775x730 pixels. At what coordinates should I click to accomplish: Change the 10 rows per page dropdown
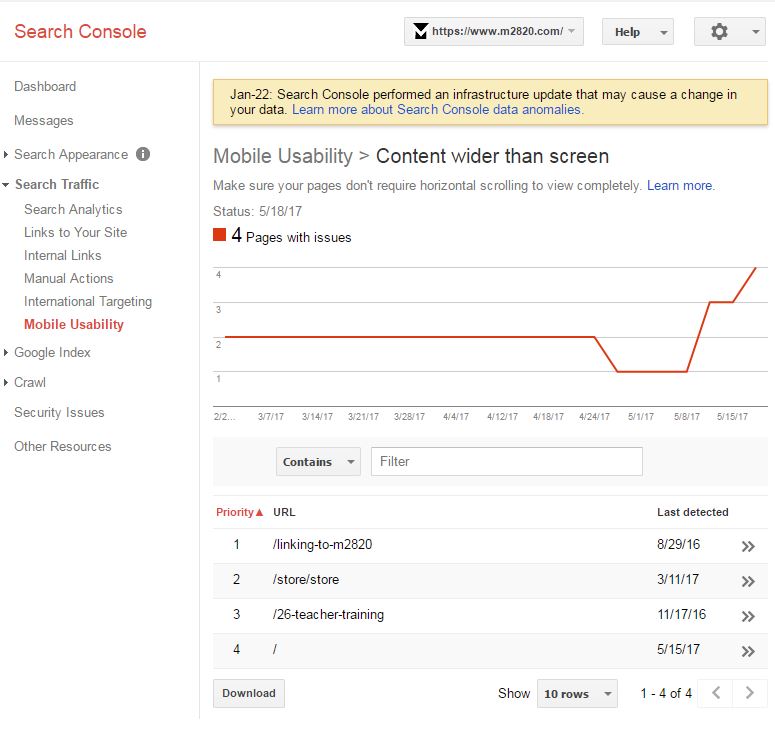577,694
